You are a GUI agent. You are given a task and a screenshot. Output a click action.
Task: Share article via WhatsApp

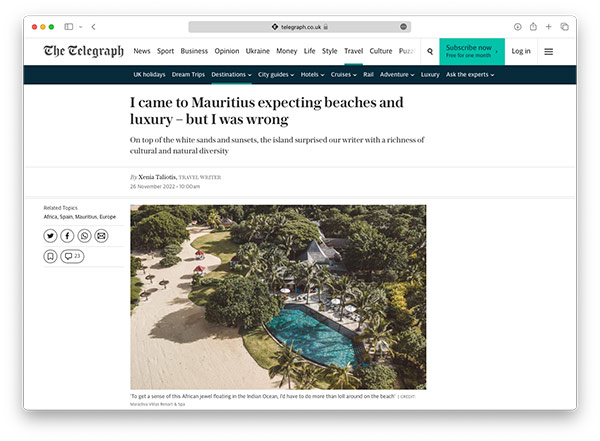pos(84,236)
